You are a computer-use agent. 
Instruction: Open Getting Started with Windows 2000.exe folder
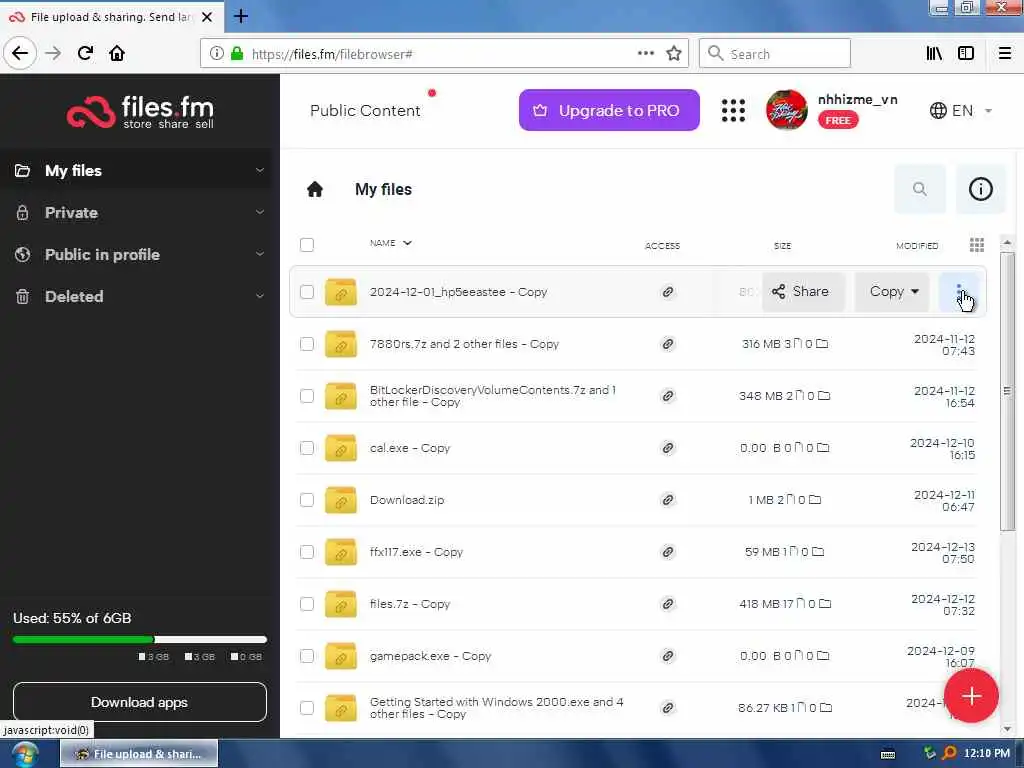(496, 708)
